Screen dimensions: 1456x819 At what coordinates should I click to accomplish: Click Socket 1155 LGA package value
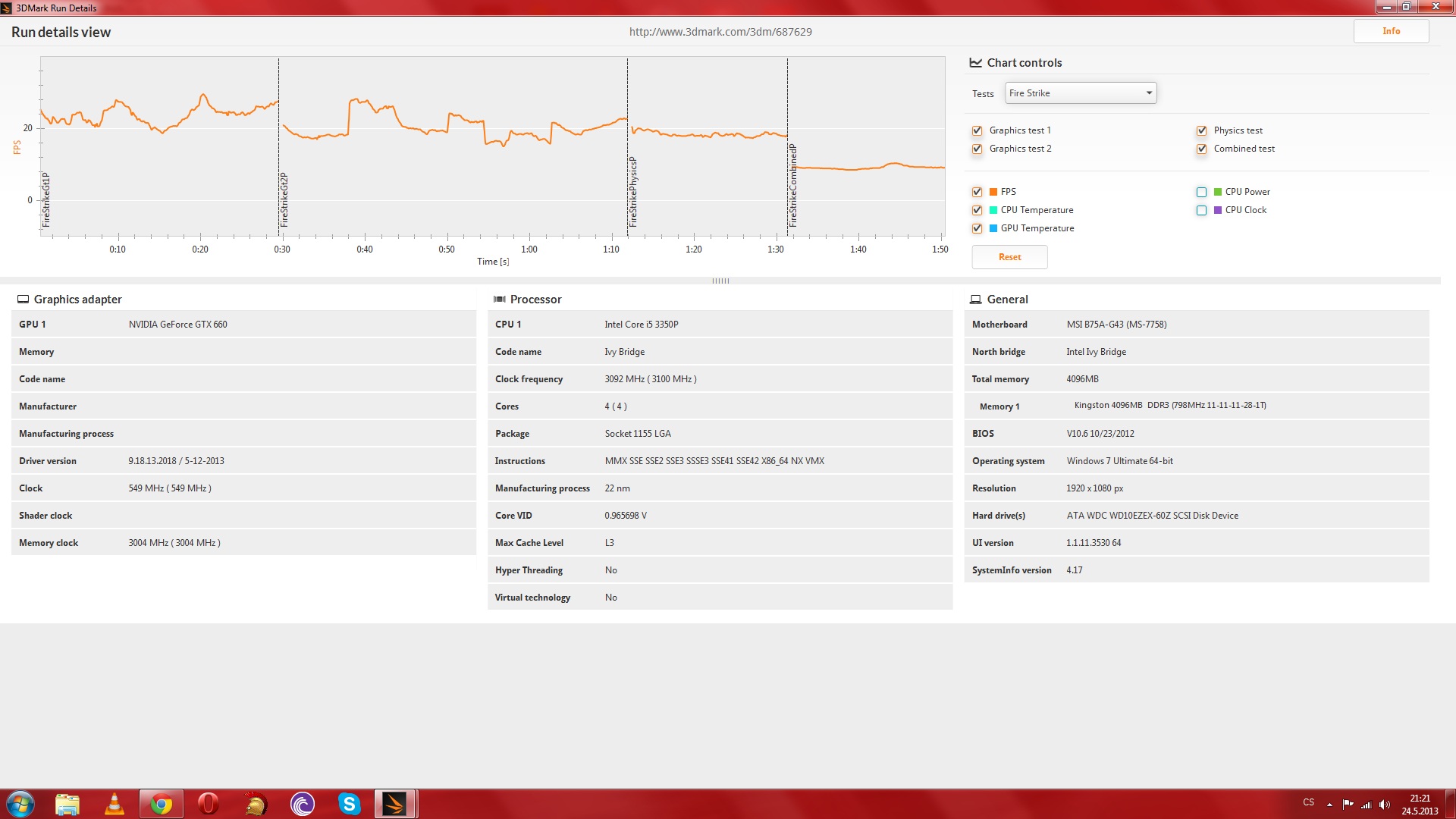pyautogui.click(x=638, y=434)
